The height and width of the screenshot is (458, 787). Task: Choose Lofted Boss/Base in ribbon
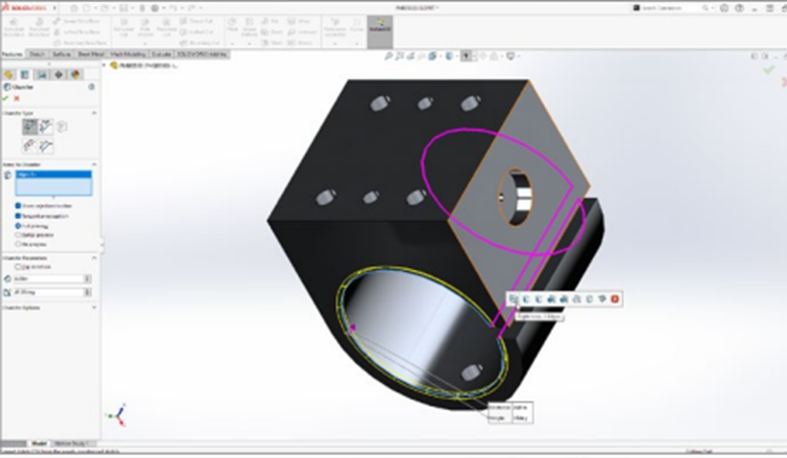77,32
